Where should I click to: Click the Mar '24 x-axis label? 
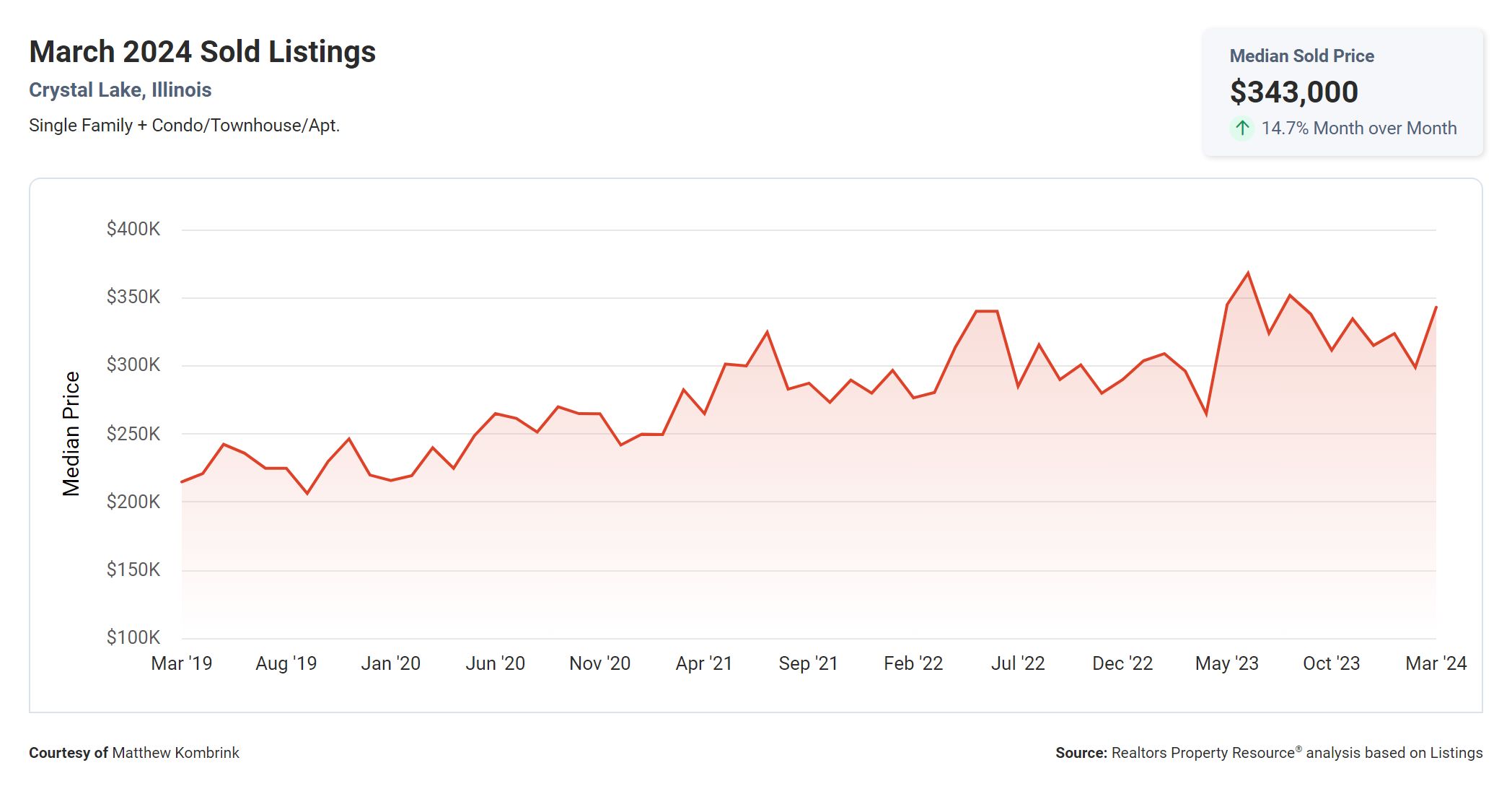click(1436, 663)
